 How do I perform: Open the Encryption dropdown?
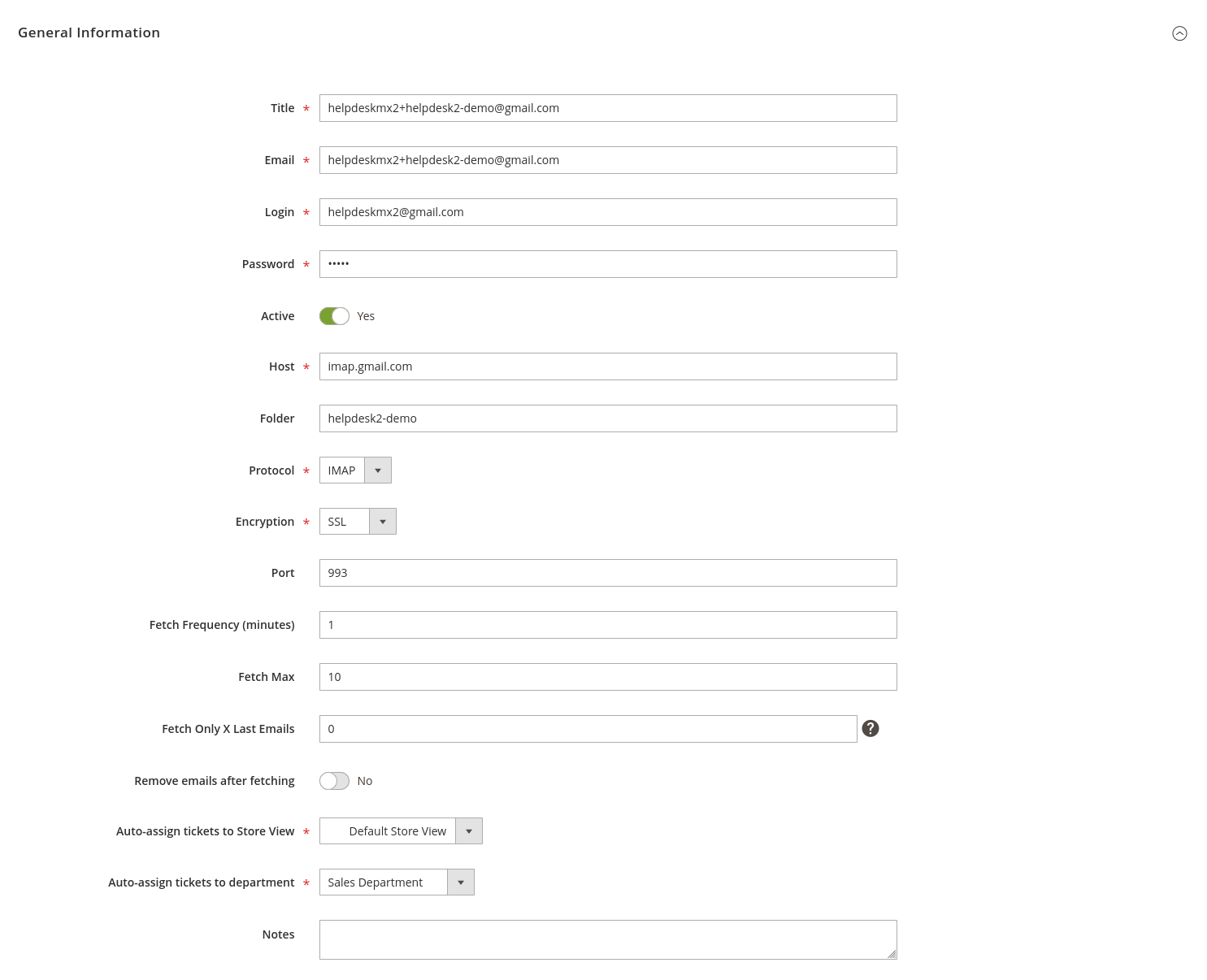358,522
